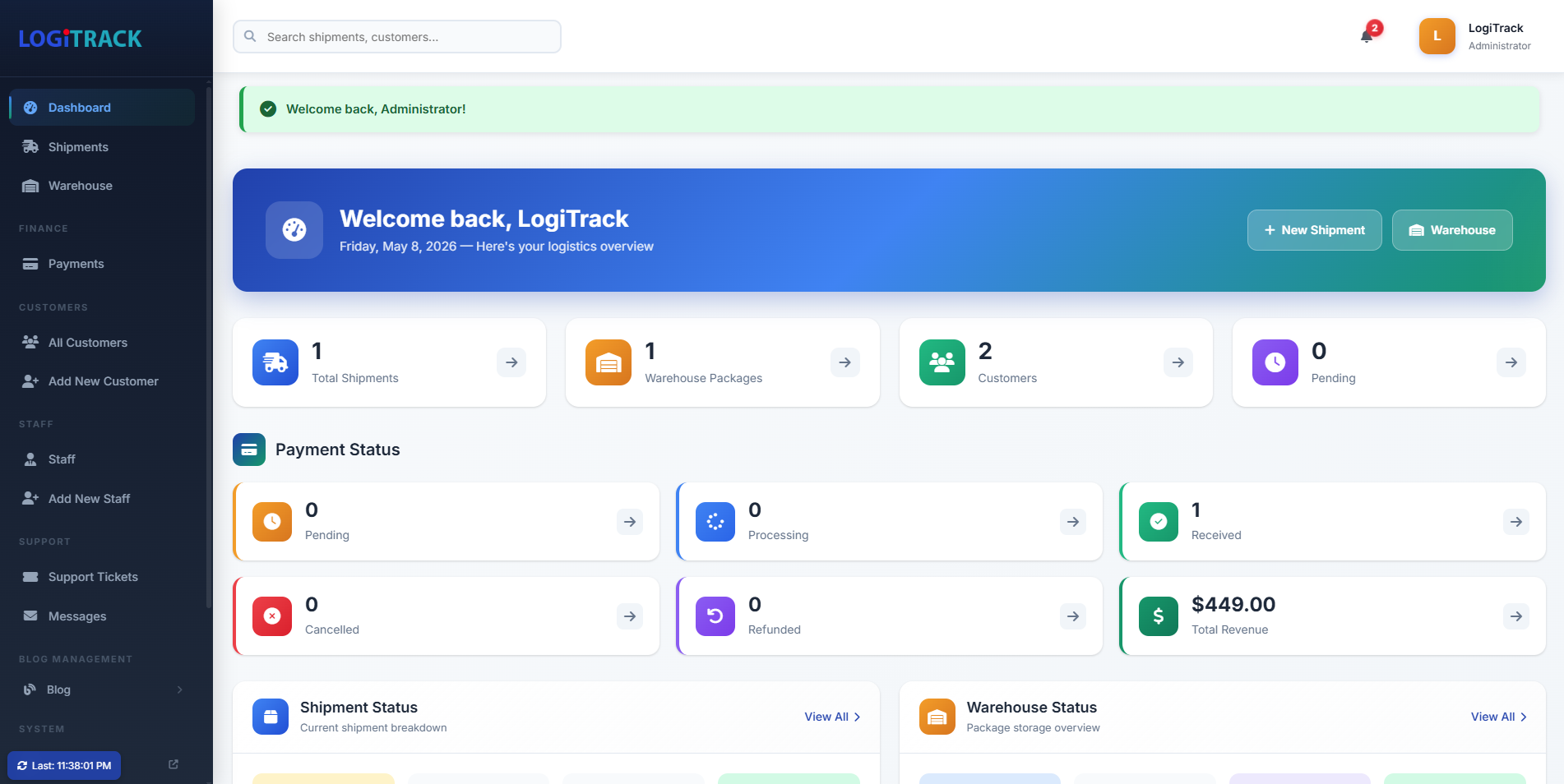Open Received payments arrow

point(1516,522)
